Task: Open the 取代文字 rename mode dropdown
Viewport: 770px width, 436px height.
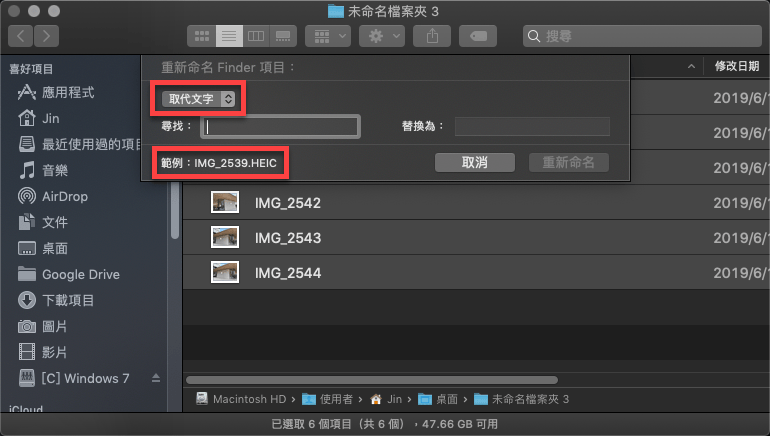Action: point(198,99)
